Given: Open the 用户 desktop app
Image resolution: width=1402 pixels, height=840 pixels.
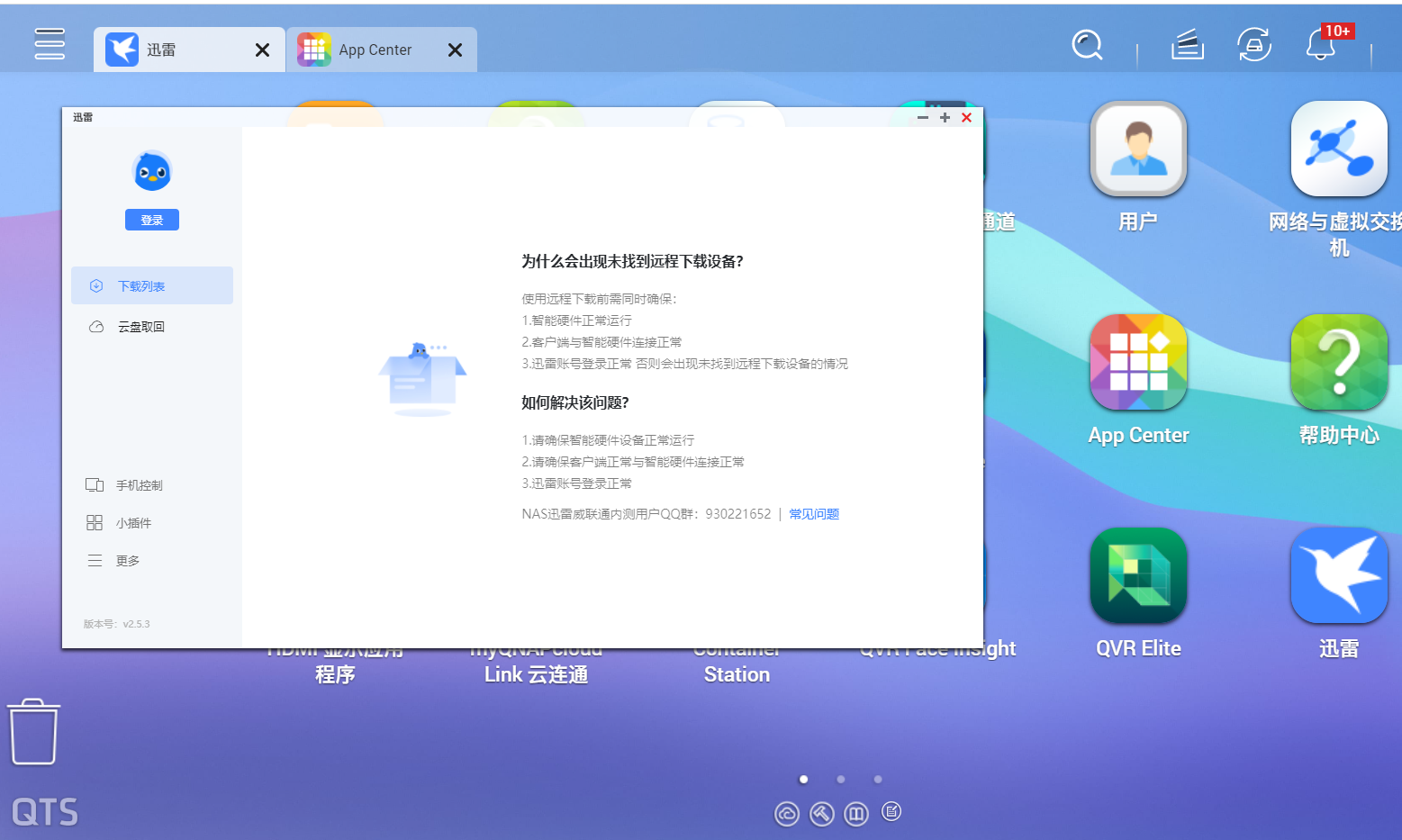Looking at the screenshot, I should pos(1138,149).
